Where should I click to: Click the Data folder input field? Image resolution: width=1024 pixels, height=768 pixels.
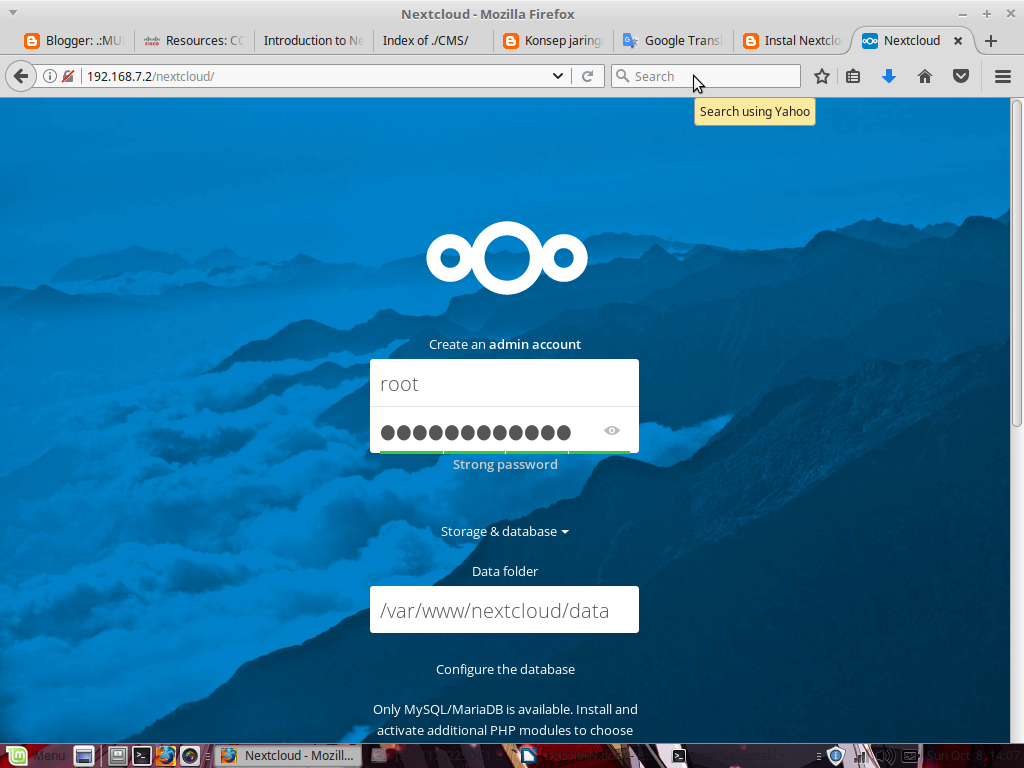click(505, 609)
